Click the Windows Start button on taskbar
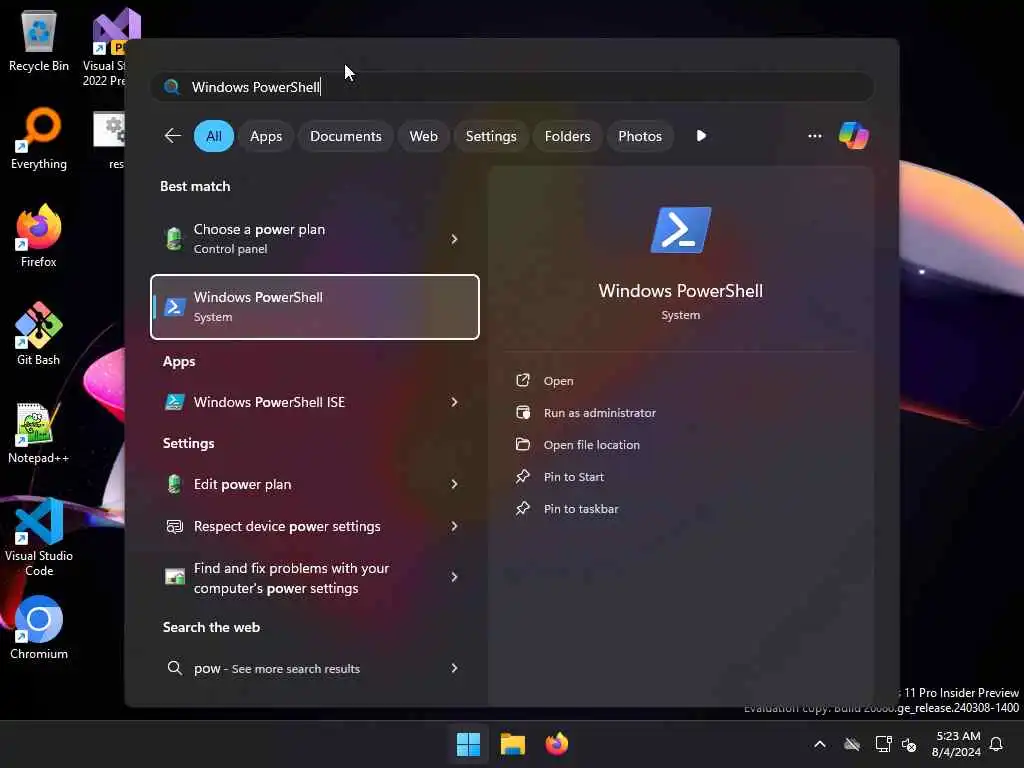Viewport: 1024px width, 768px height. click(468, 744)
